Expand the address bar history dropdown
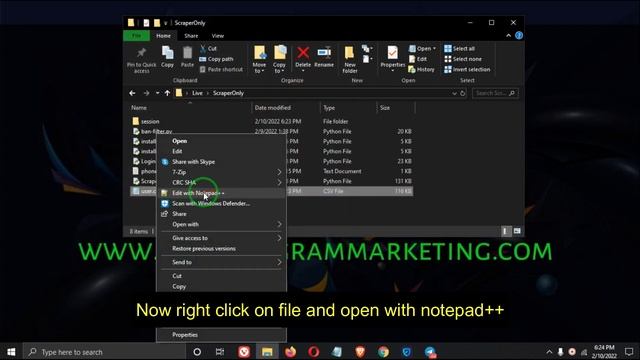Screen dimensions: 640x360 pyautogui.click(x=454, y=93)
